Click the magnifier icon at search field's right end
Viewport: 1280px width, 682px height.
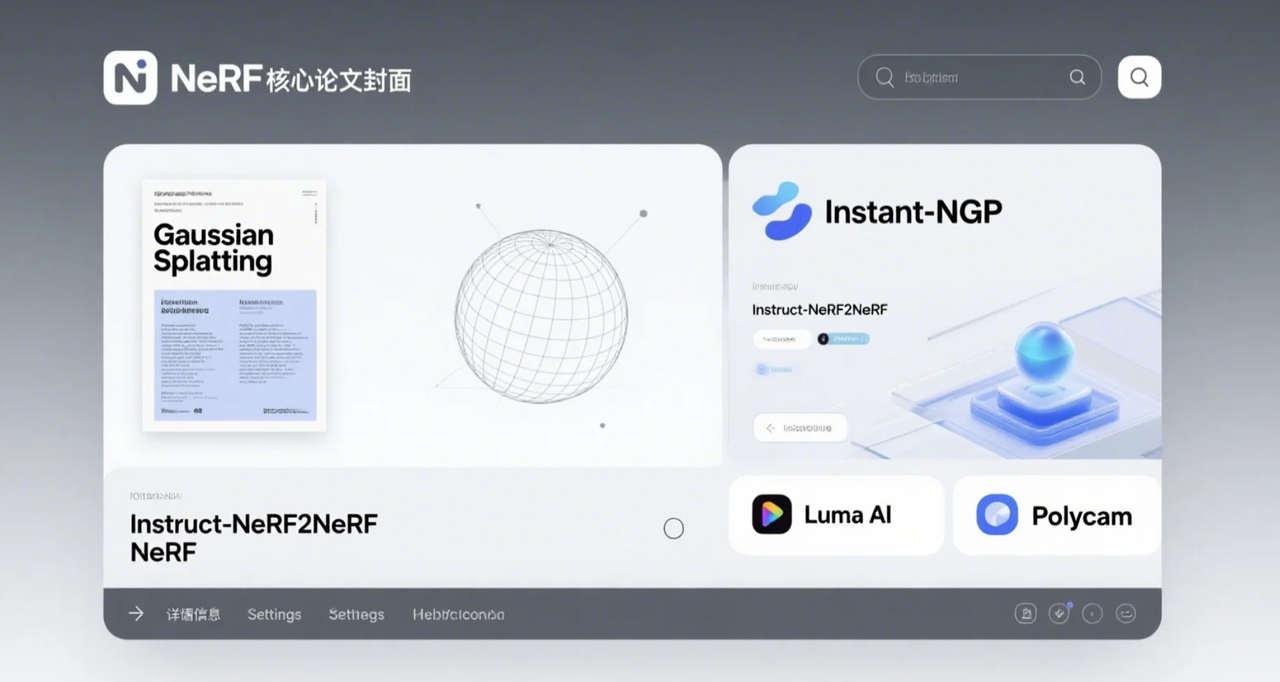click(x=1077, y=77)
